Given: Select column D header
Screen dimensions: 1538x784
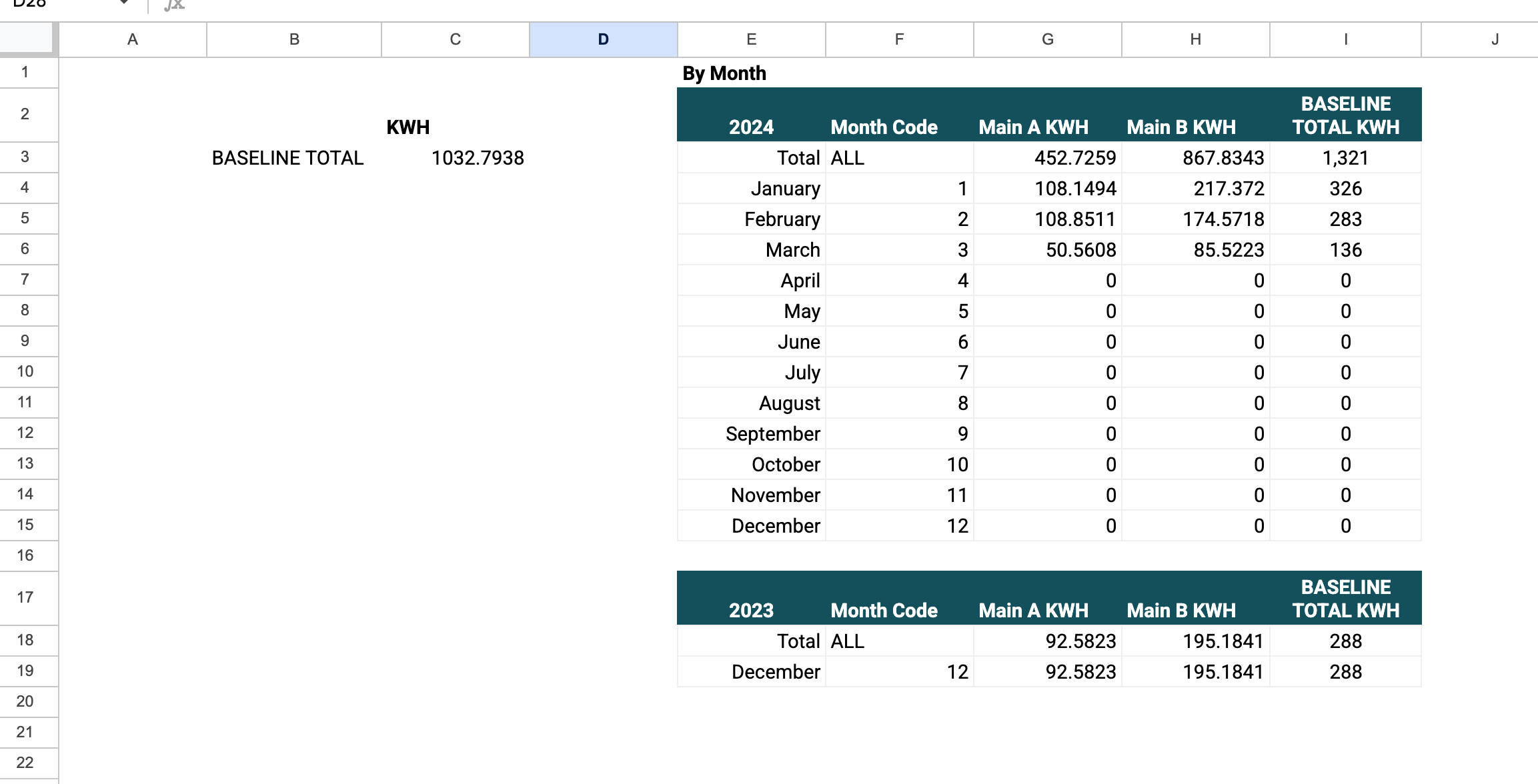Looking at the screenshot, I should click(x=603, y=39).
